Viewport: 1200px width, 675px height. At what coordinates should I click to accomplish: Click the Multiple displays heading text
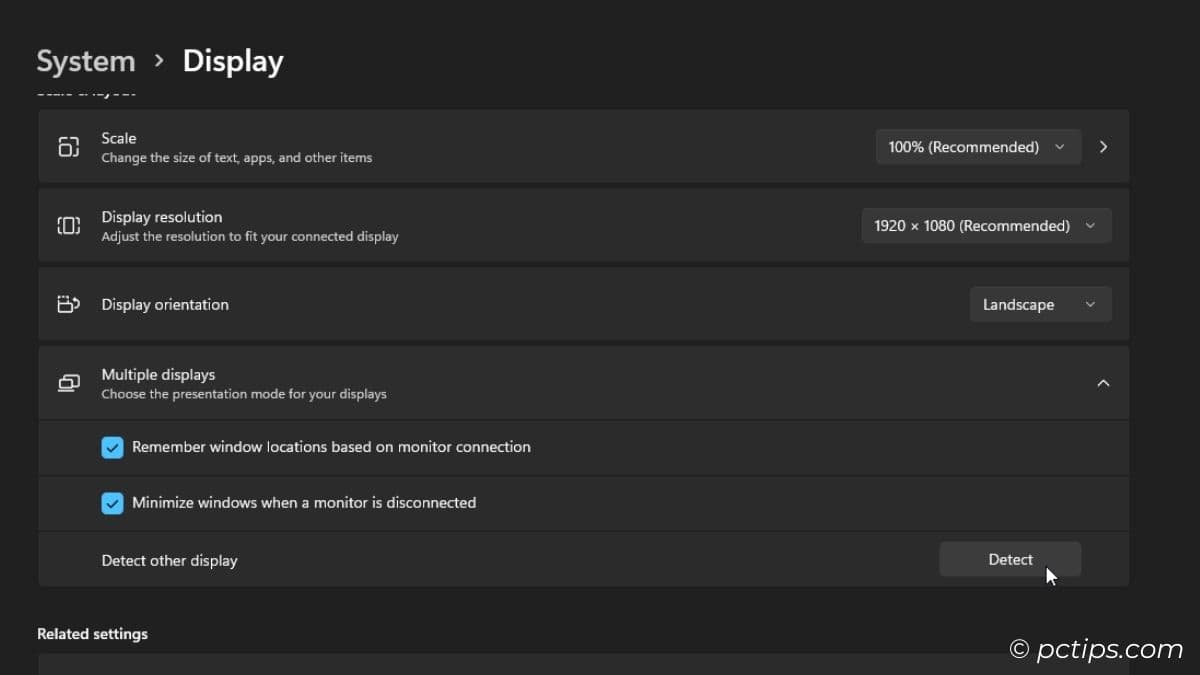(x=158, y=374)
